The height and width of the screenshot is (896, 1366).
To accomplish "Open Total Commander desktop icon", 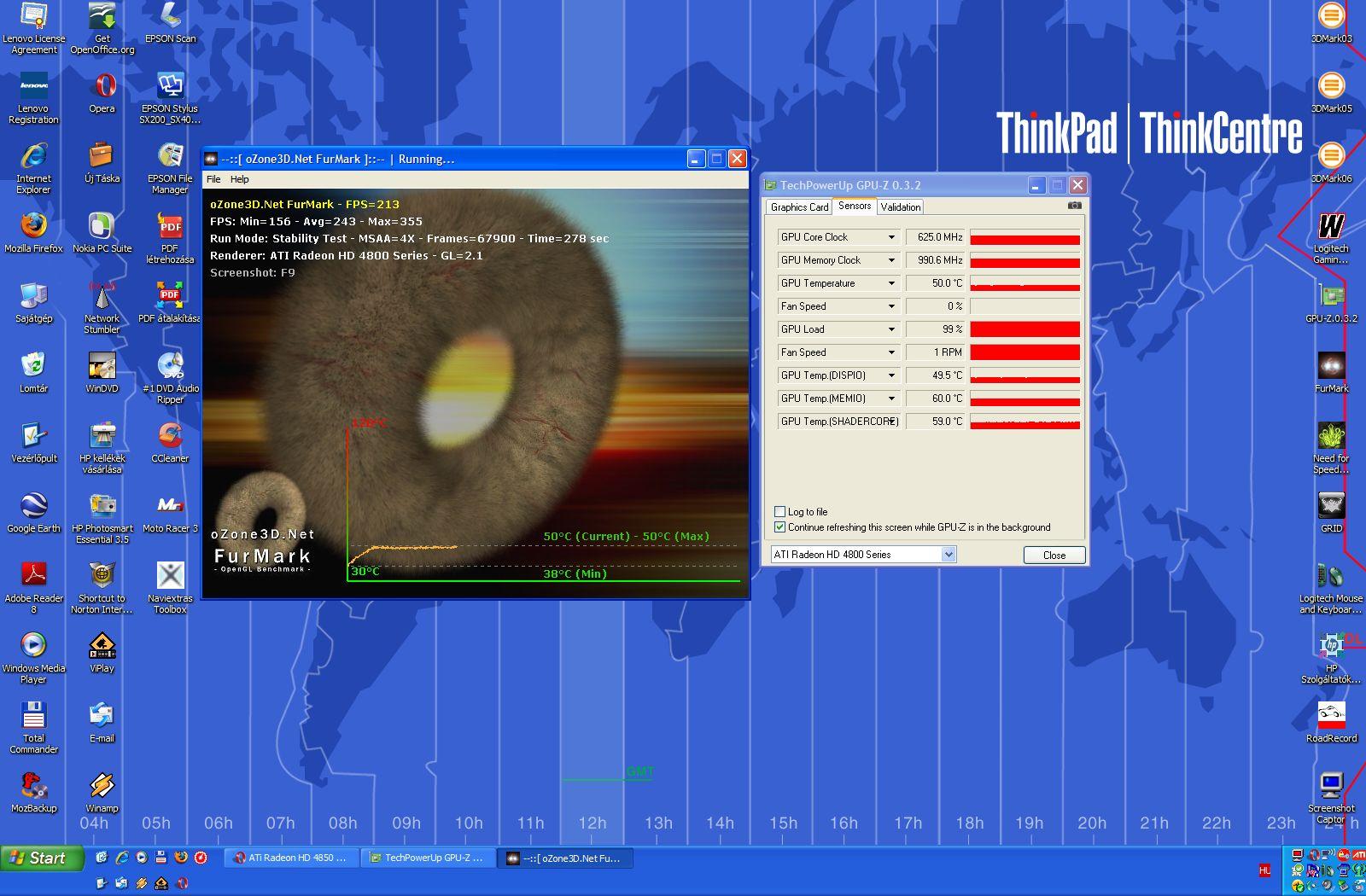I will (x=33, y=728).
